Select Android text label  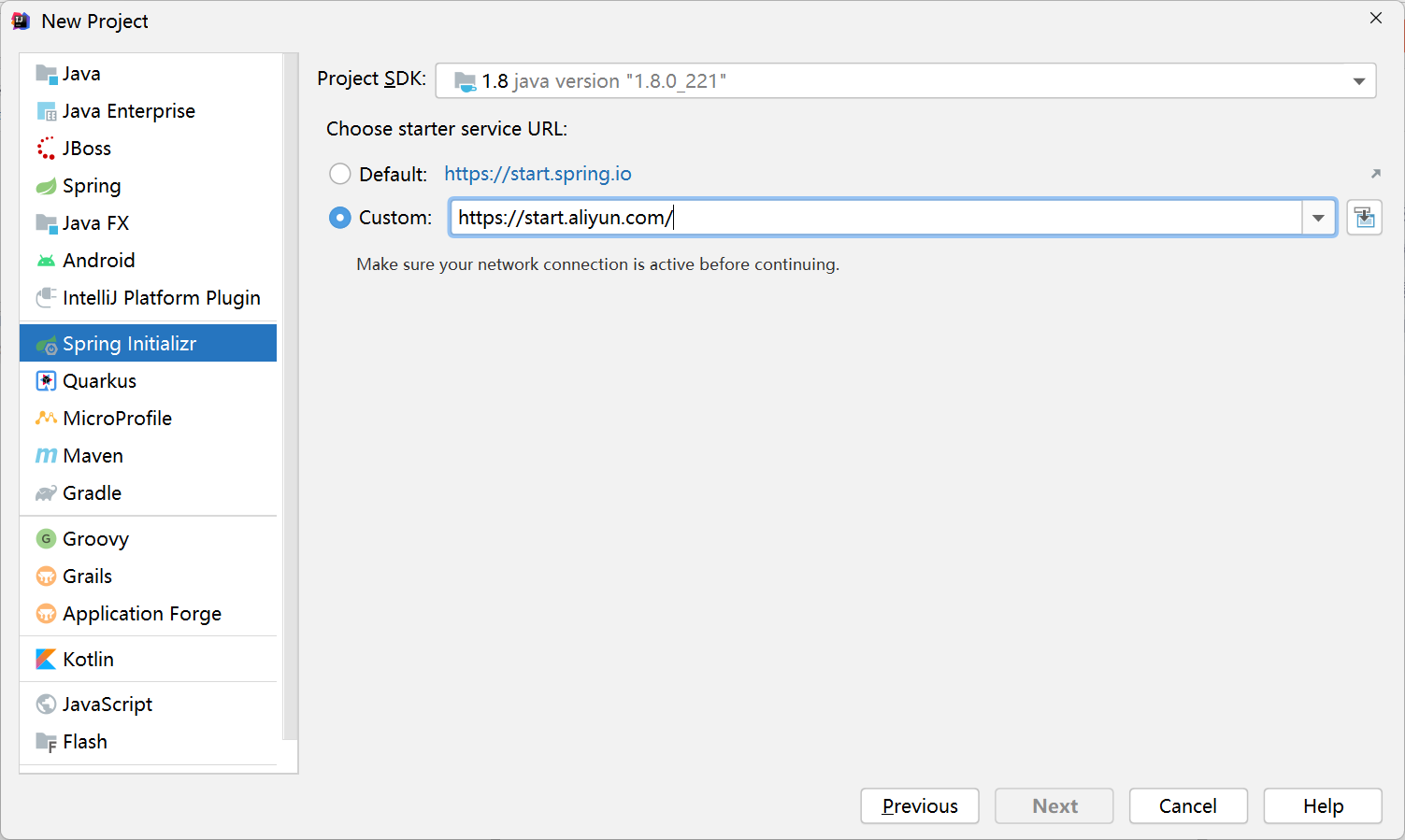(x=99, y=261)
